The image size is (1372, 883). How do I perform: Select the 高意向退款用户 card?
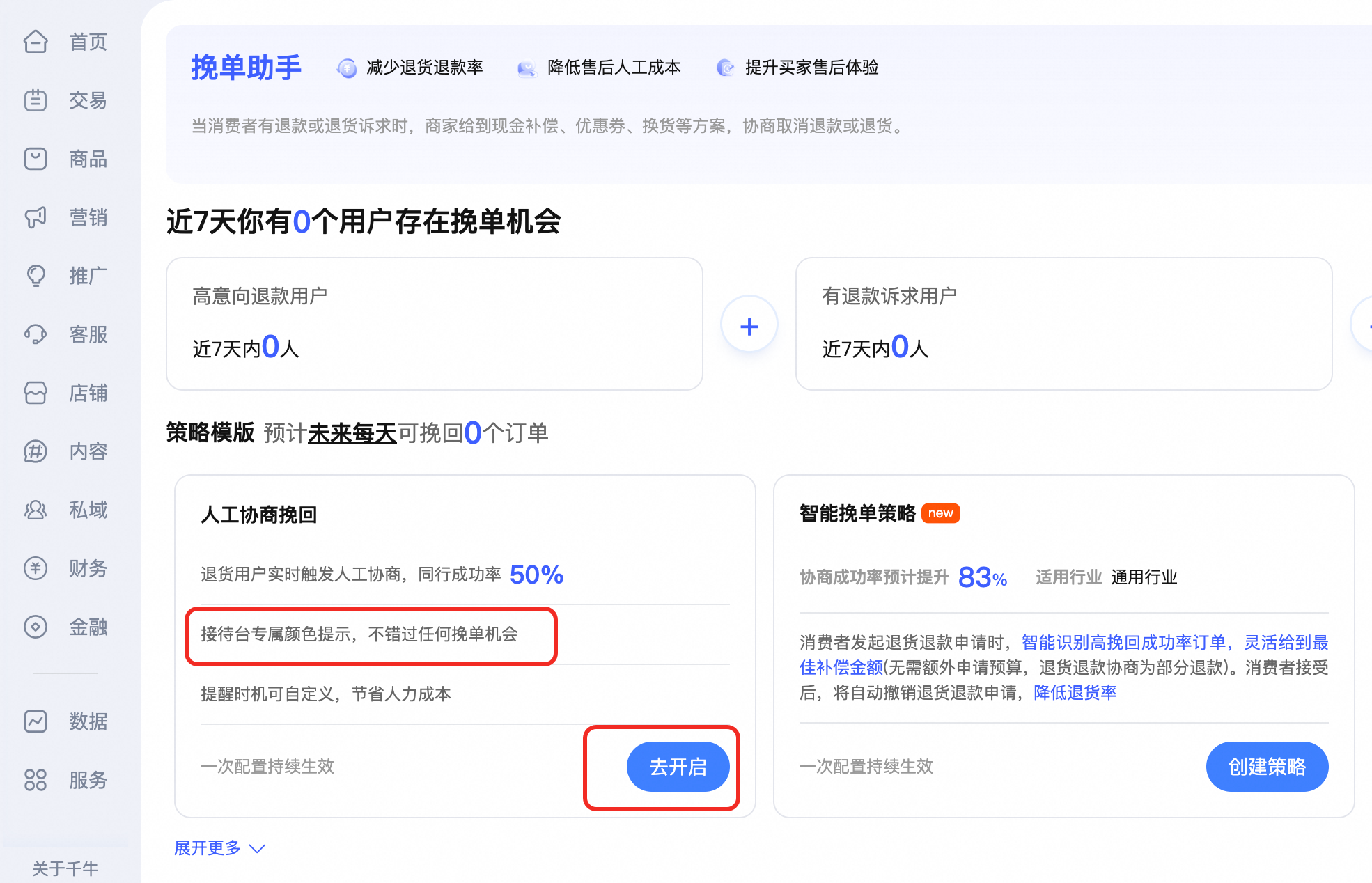pyautogui.click(x=435, y=324)
